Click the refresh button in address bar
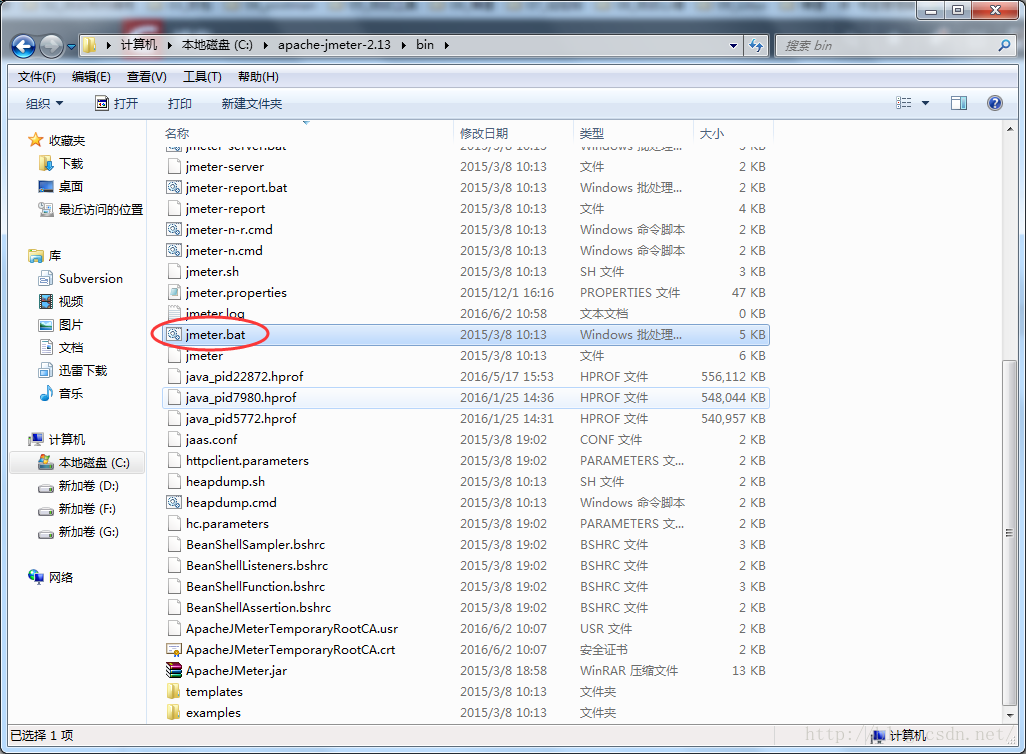This screenshot has height=754, width=1026. point(756,46)
